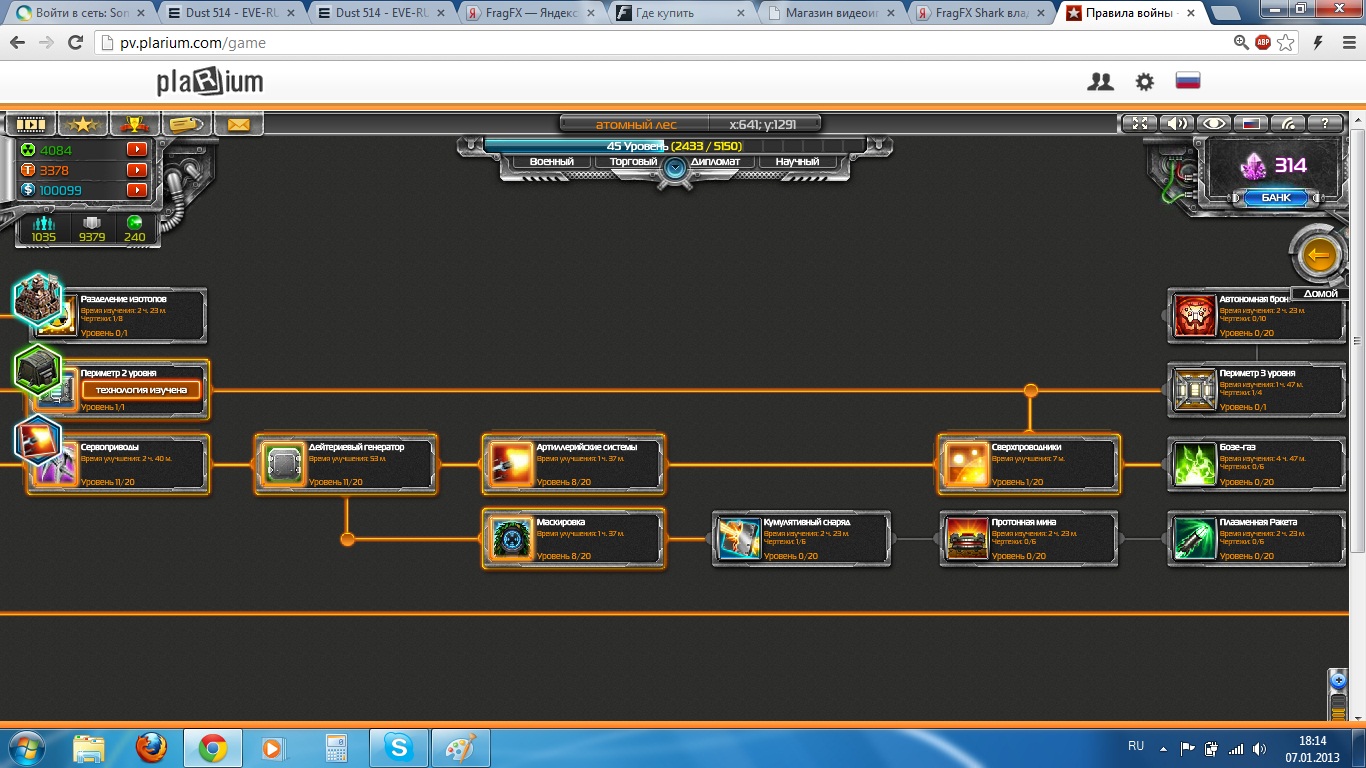The image size is (1366, 768).
Task: Click the hexagonal base building icon
Action: click(38, 298)
